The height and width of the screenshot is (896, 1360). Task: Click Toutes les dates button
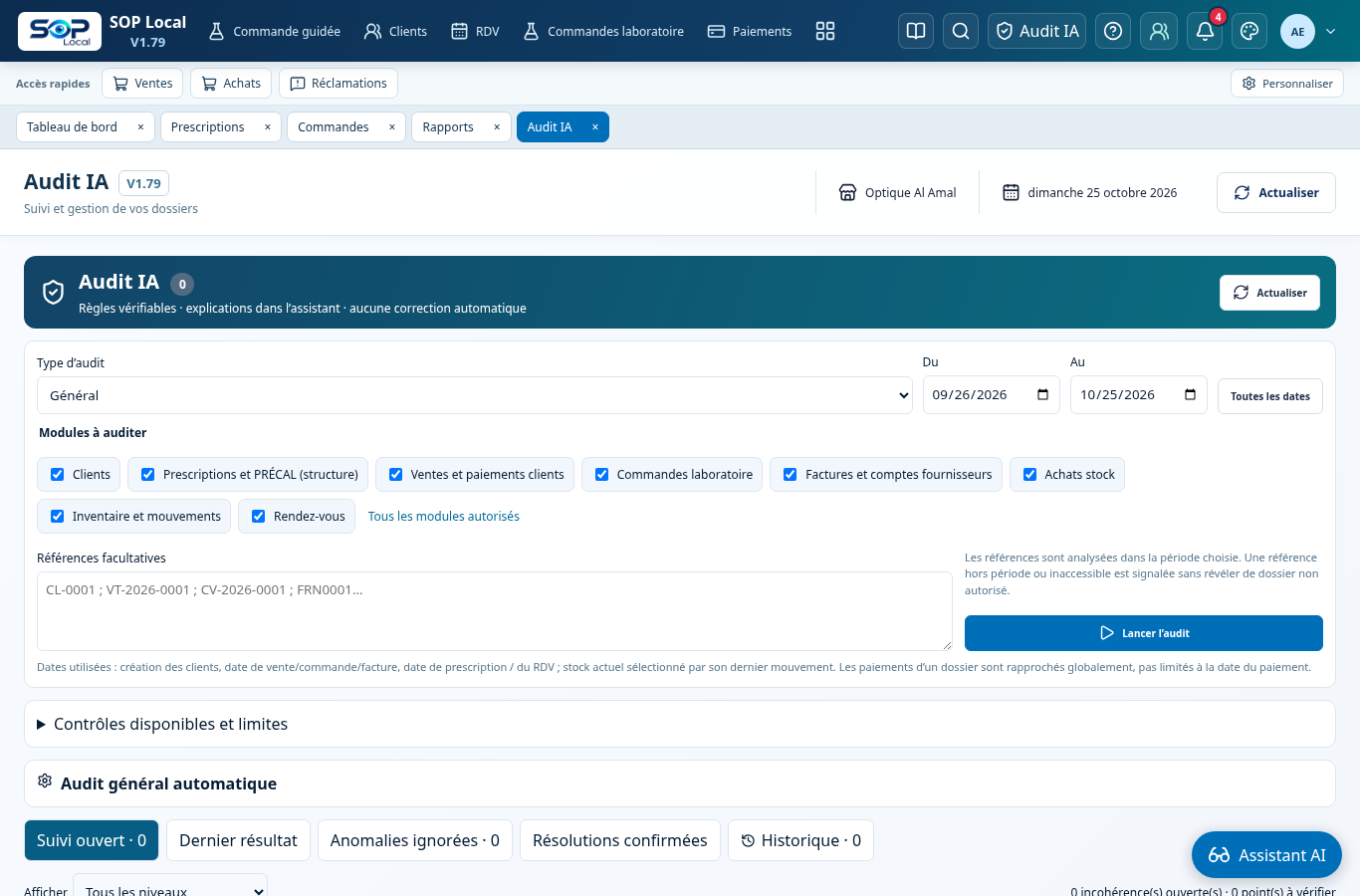[1270, 396]
